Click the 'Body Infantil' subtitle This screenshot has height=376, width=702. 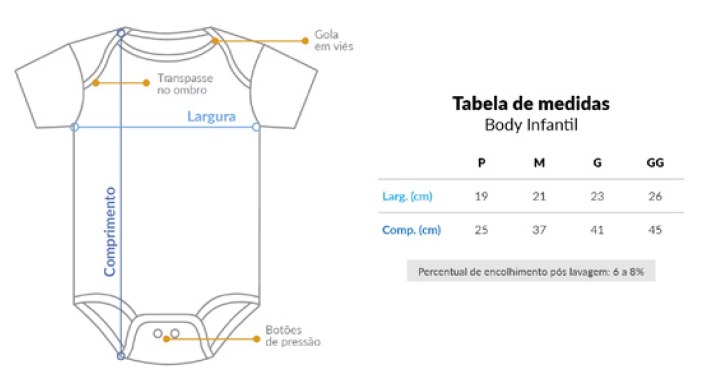(531, 124)
